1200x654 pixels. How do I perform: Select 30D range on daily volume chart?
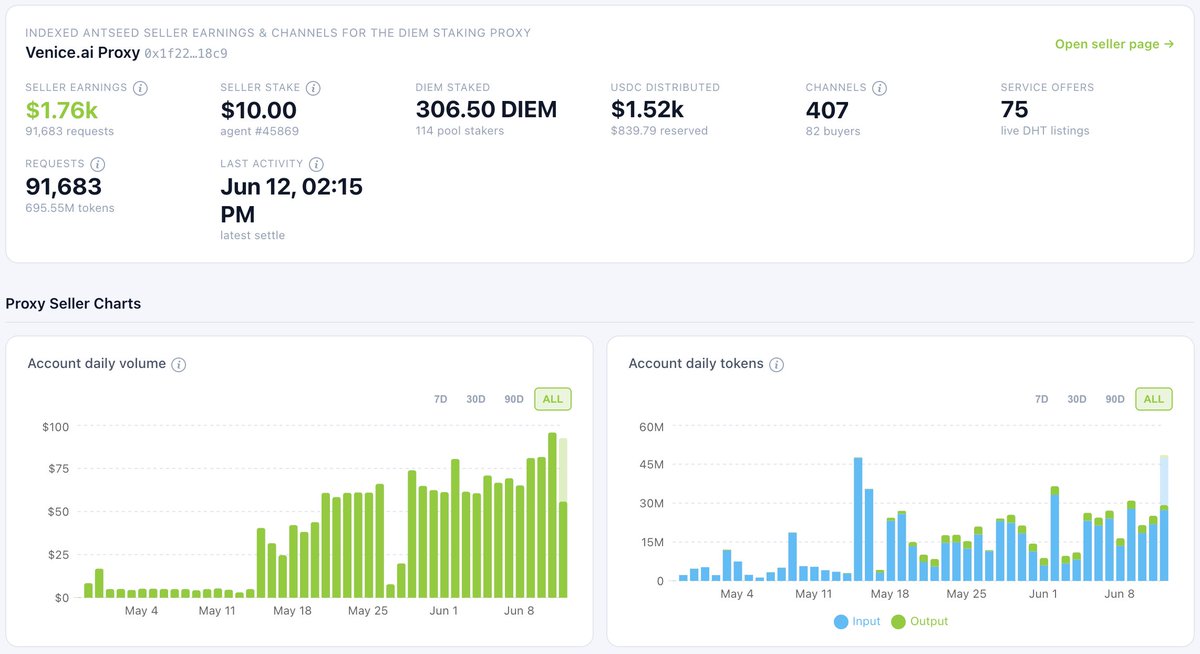(475, 399)
